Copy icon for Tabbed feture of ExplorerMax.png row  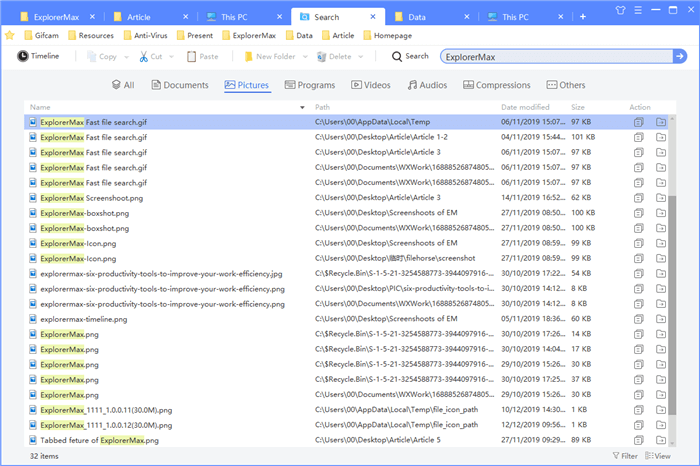coord(639,440)
